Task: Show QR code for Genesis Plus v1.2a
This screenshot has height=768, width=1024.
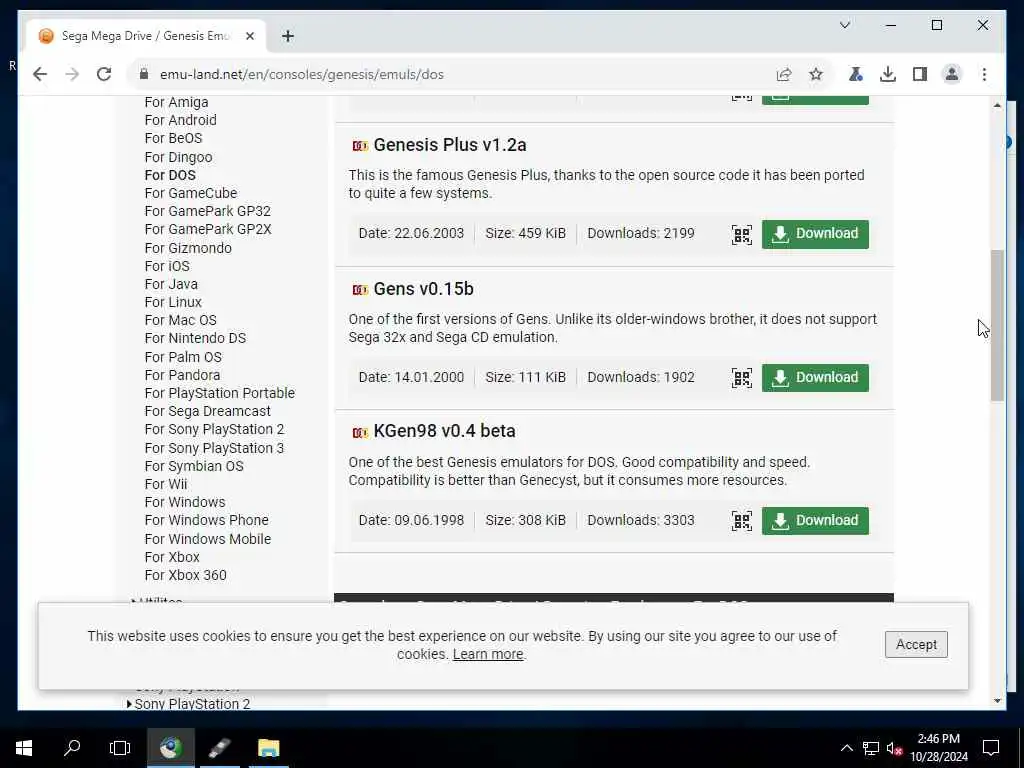Action: pyautogui.click(x=742, y=234)
